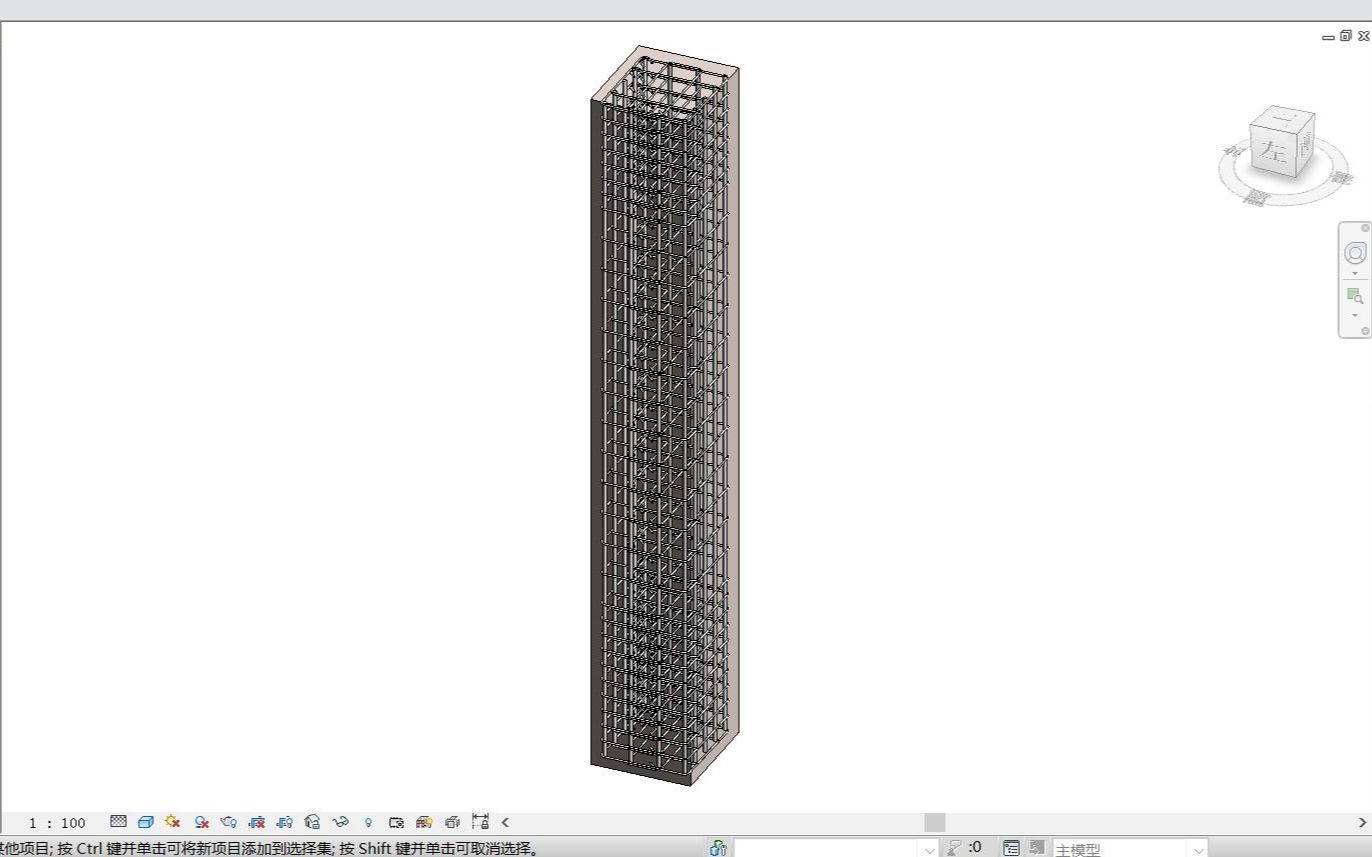Restore down the 3D view window

click(x=1346, y=36)
